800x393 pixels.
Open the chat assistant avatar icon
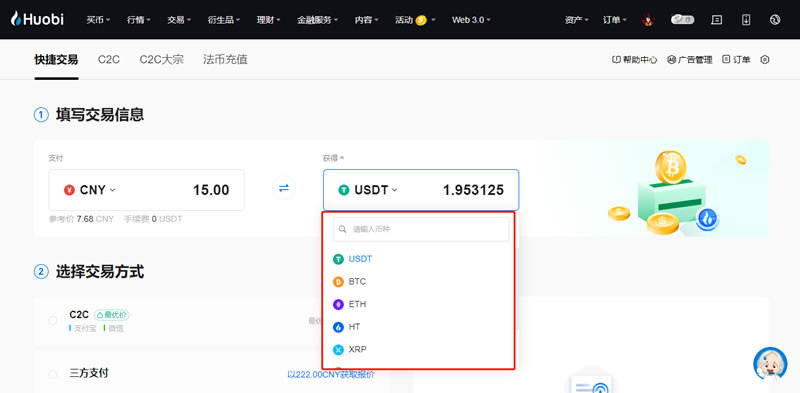click(x=770, y=363)
